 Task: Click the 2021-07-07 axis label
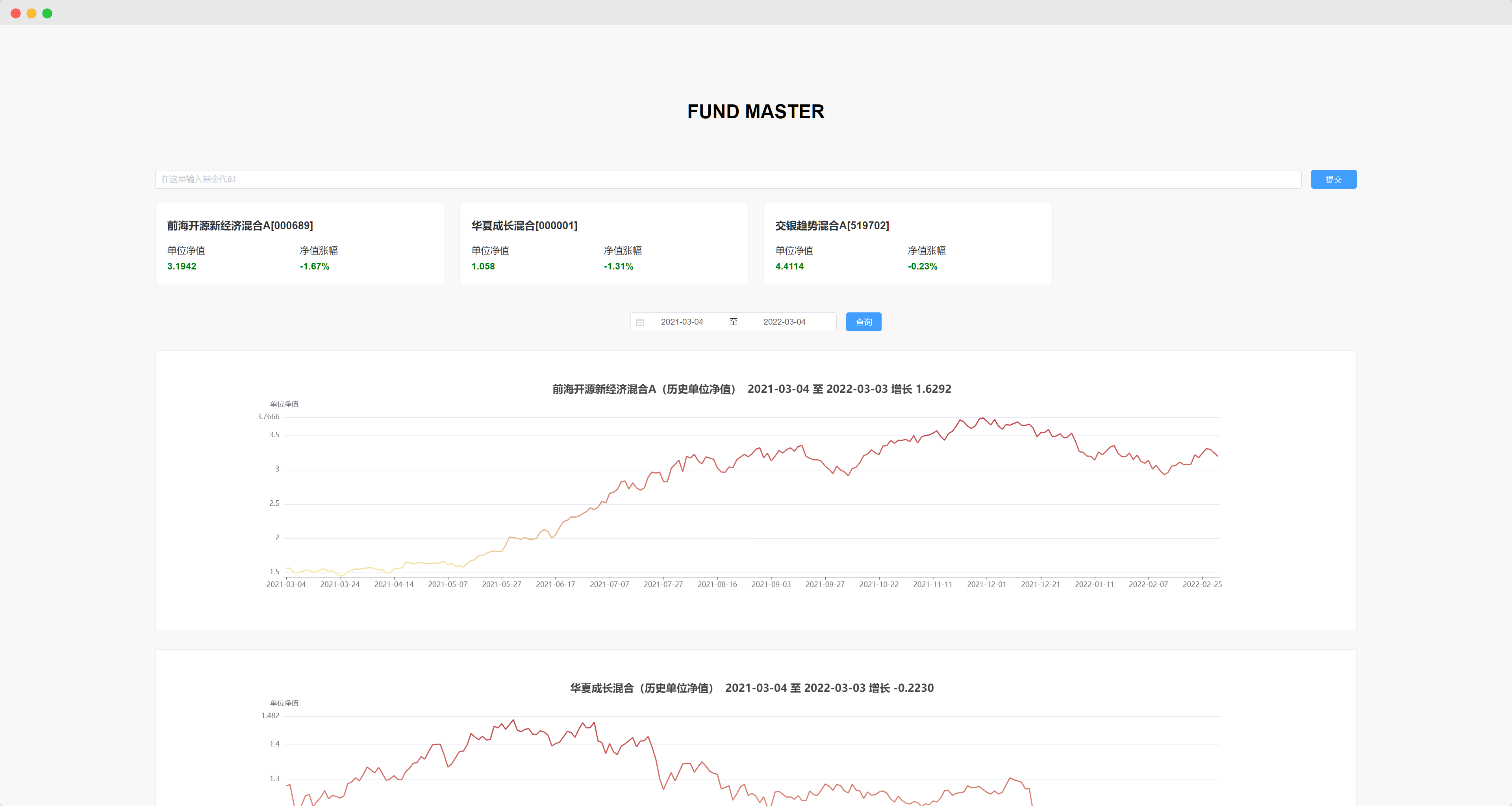[609, 584]
